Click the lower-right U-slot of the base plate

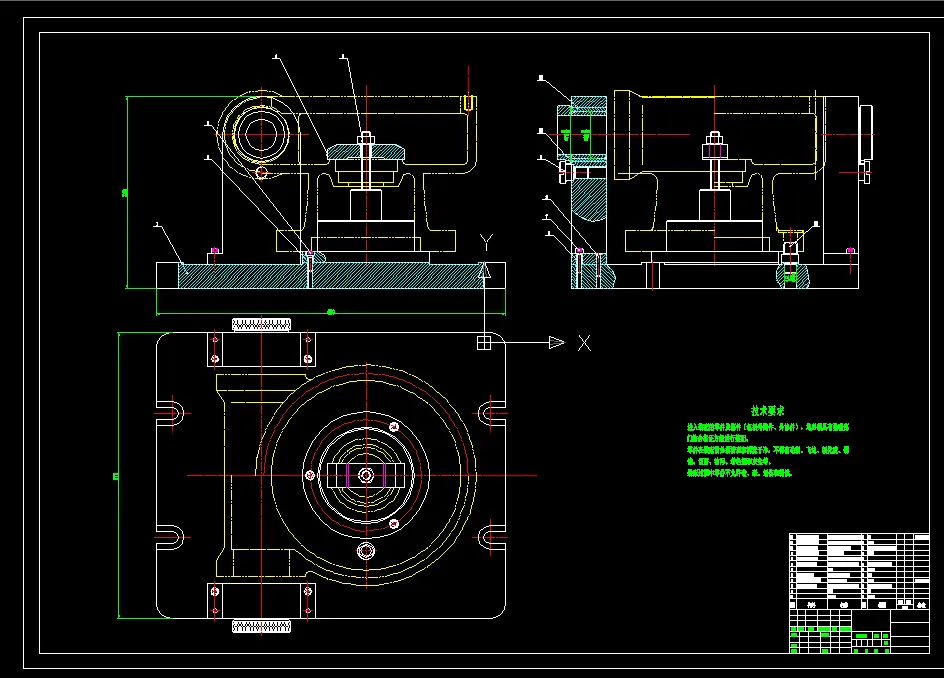tap(492, 537)
